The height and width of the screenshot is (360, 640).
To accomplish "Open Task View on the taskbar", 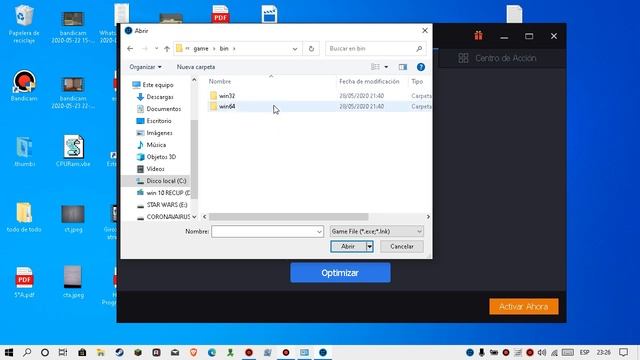I will point(63,352).
